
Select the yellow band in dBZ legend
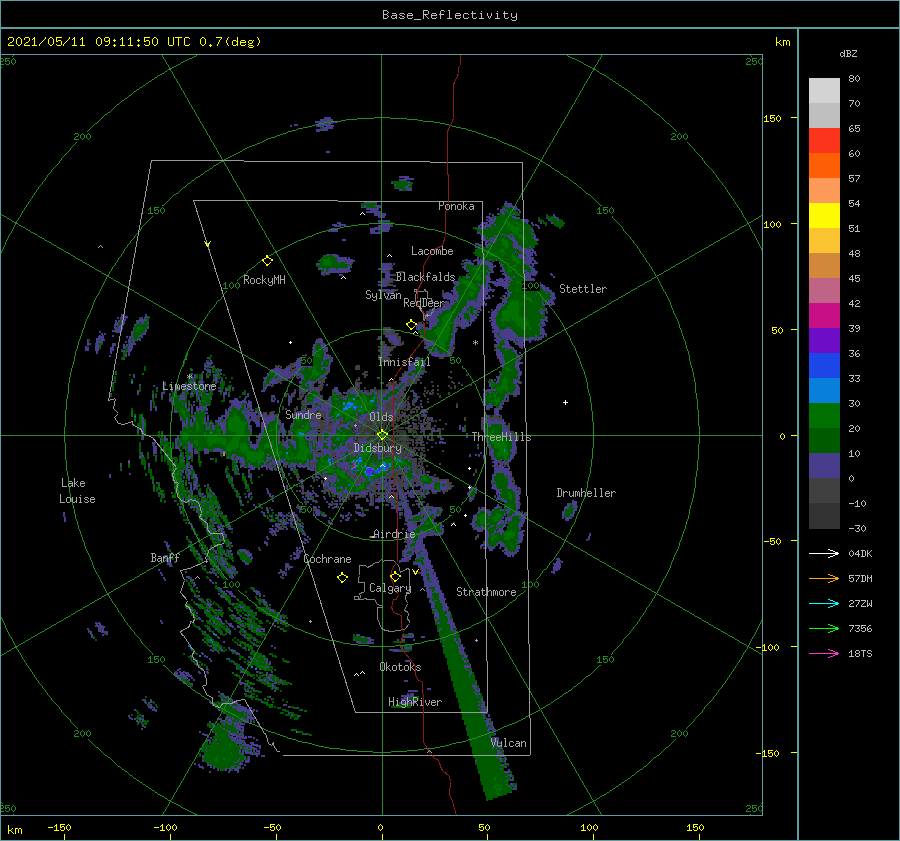click(x=824, y=216)
